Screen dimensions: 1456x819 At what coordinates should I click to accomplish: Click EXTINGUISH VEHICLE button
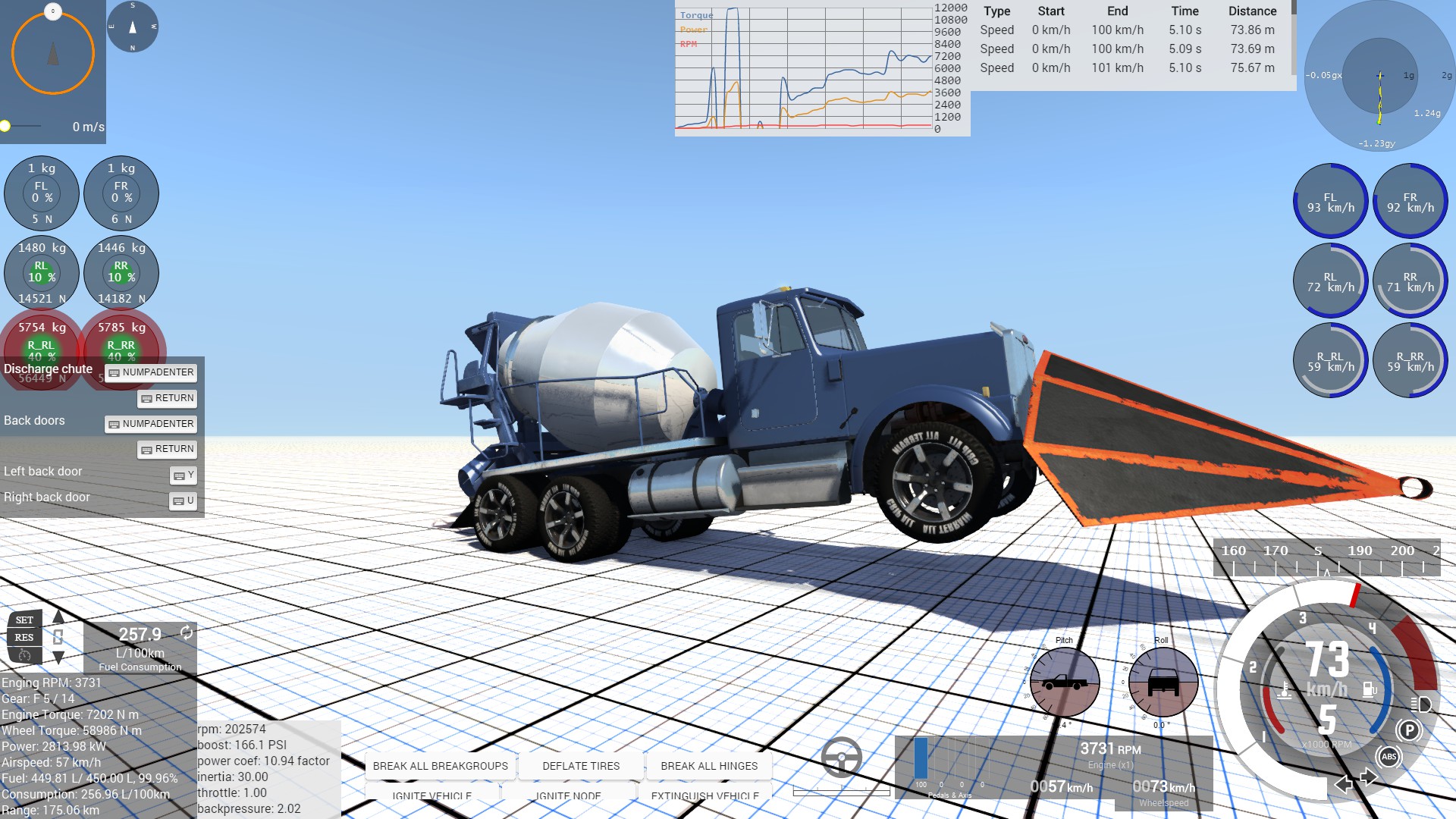click(704, 795)
